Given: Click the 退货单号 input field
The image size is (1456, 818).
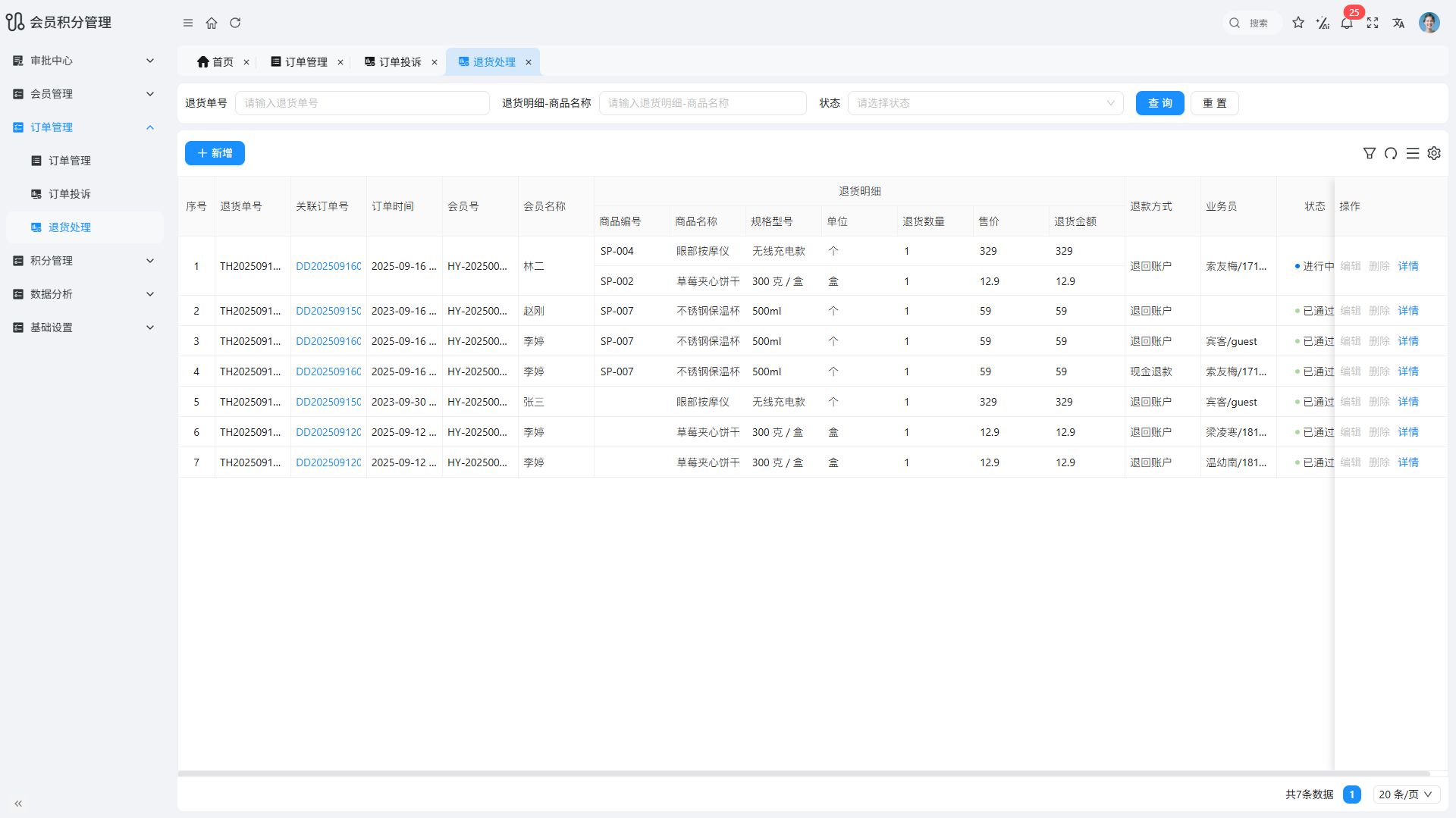Looking at the screenshot, I should point(362,103).
